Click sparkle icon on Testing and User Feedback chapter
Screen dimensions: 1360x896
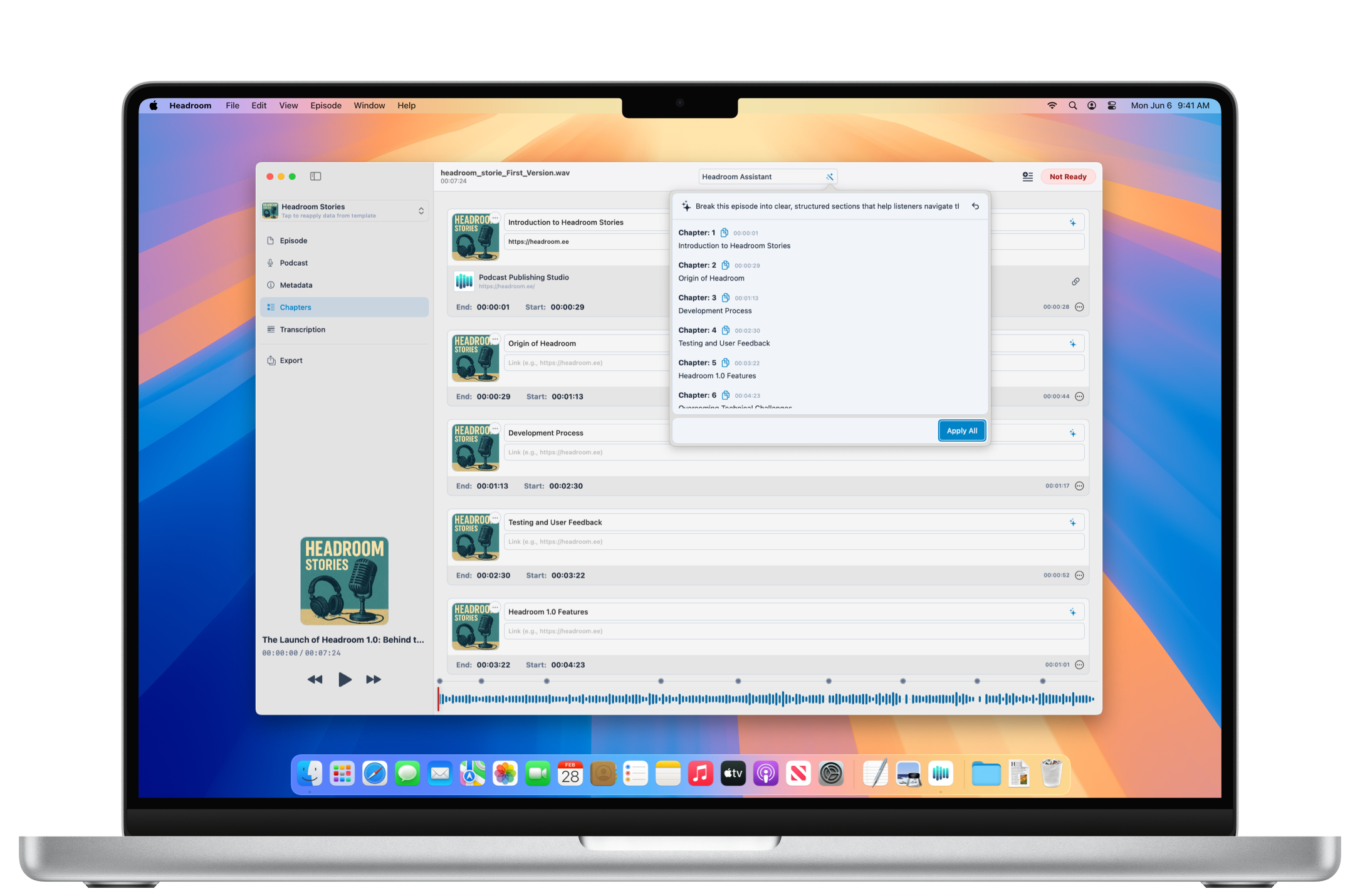click(1072, 523)
